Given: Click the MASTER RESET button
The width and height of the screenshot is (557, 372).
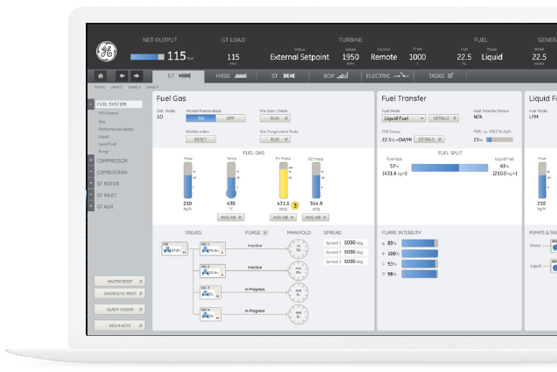Looking at the screenshot, I should pyautogui.click(x=120, y=281).
